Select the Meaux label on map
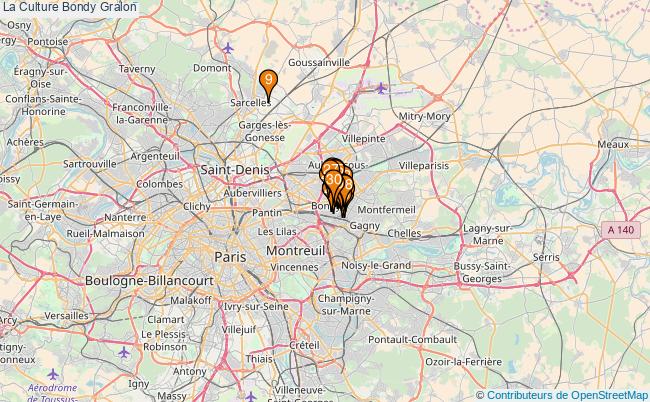This screenshot has width=650, height=402. coord(613,145)
